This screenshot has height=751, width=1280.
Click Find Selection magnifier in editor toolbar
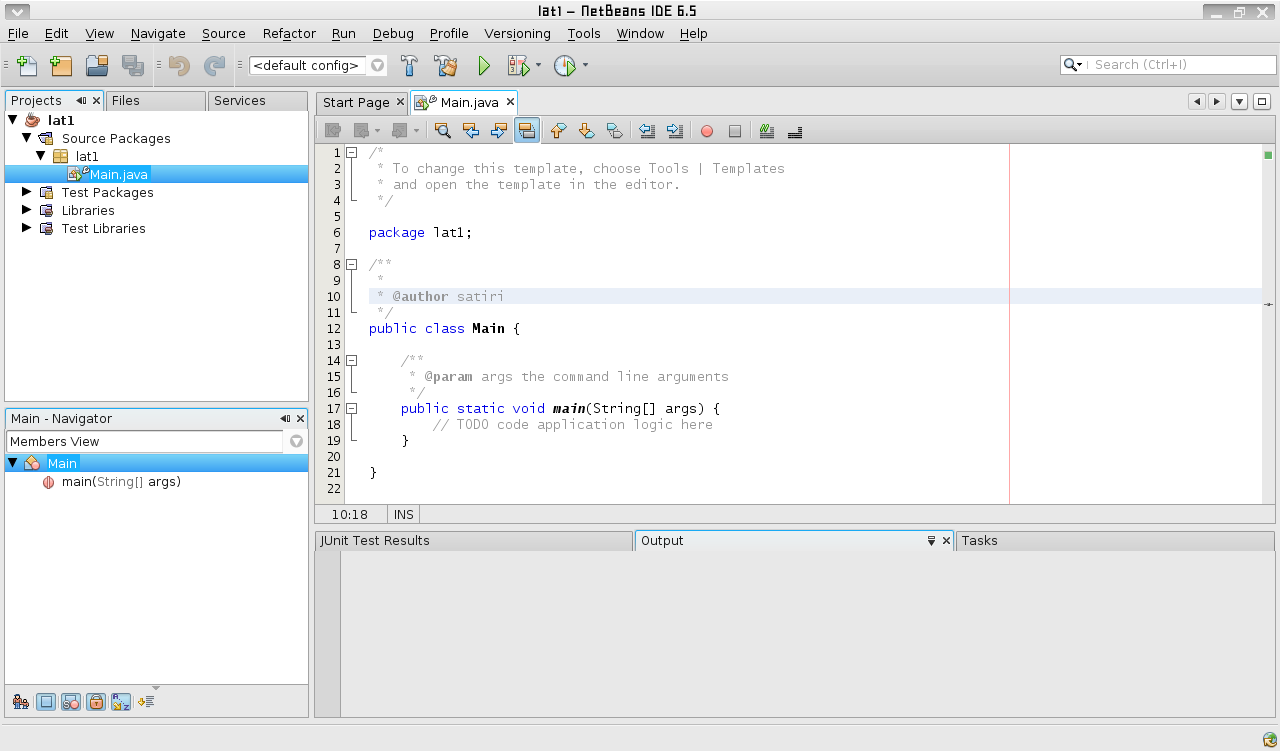pyautogui.click(x=442, y=131)
